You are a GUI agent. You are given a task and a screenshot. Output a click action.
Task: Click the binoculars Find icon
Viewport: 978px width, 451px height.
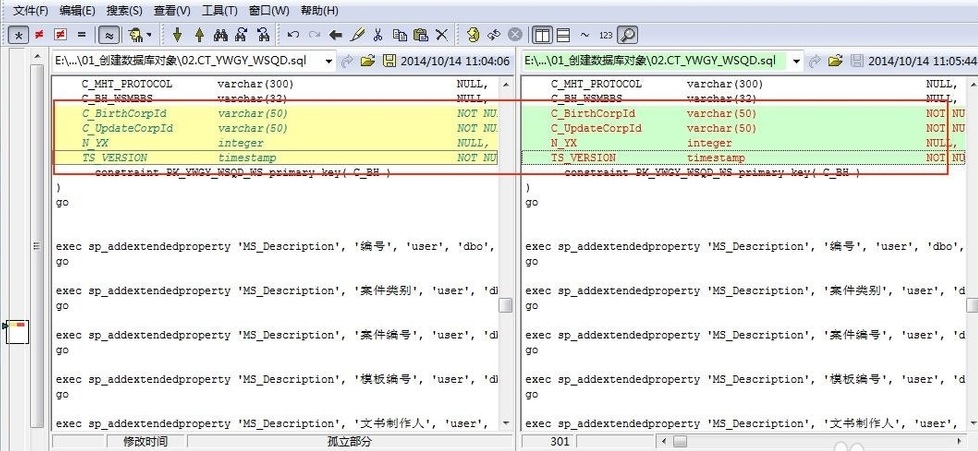click(x=220, y=35)
